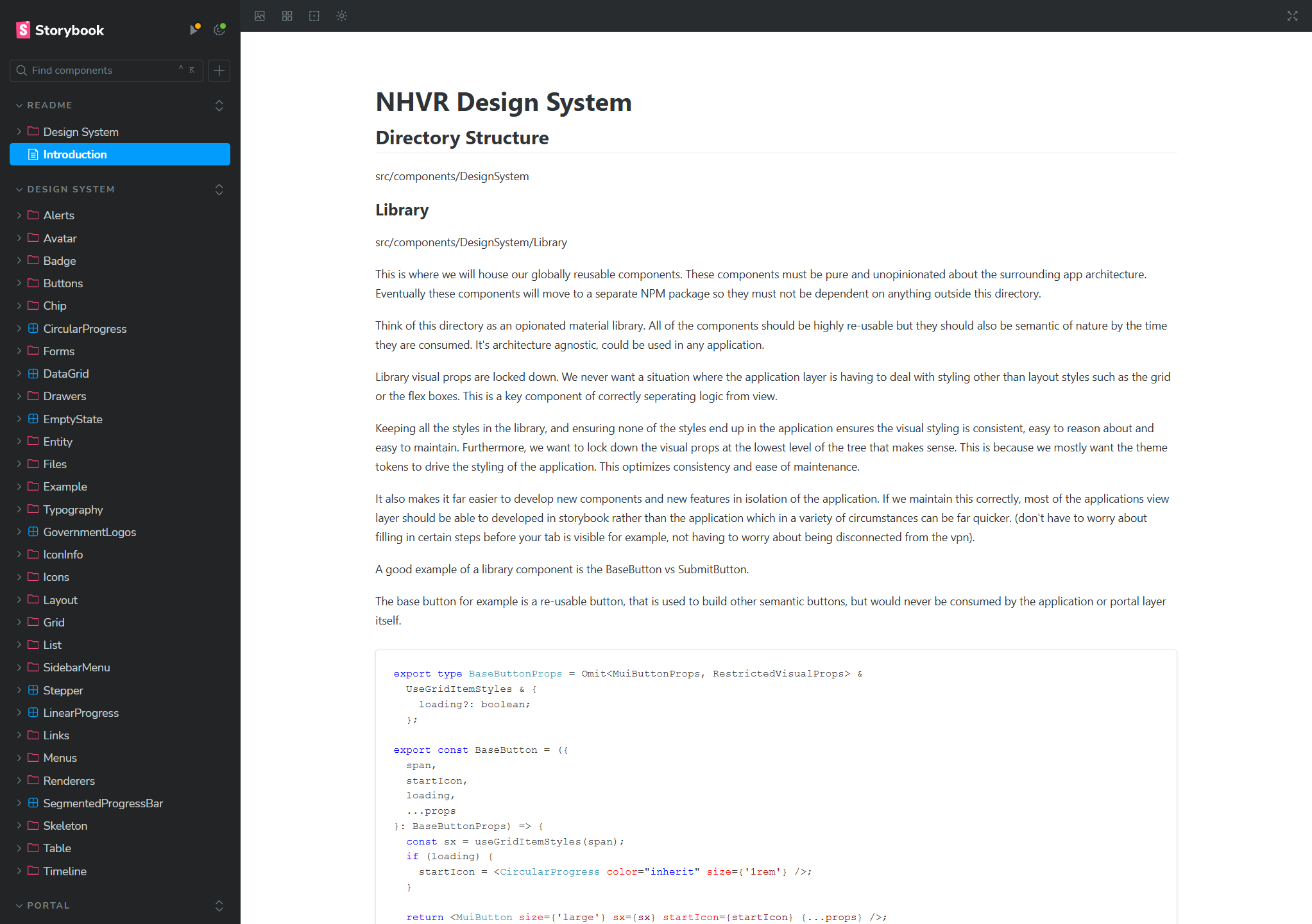Select the Introduction docs page
1312x924 pixels.
click(x=75, y=155)
